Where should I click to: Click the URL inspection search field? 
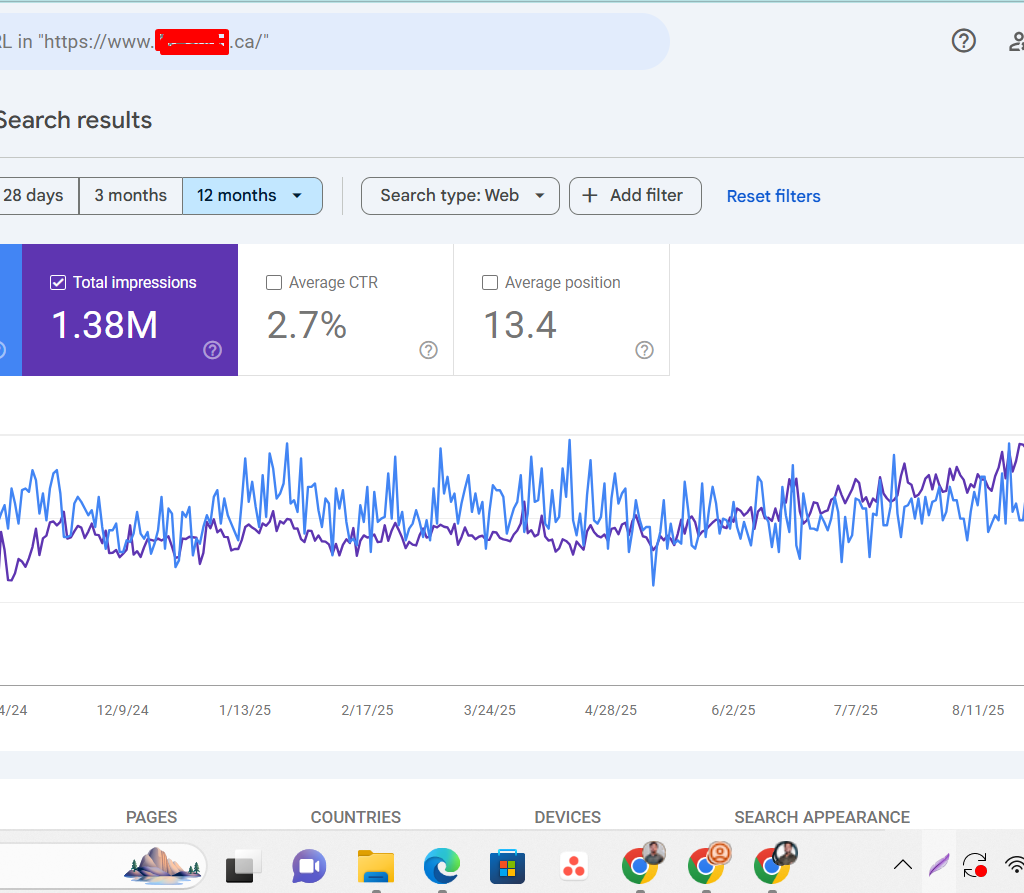330,42
